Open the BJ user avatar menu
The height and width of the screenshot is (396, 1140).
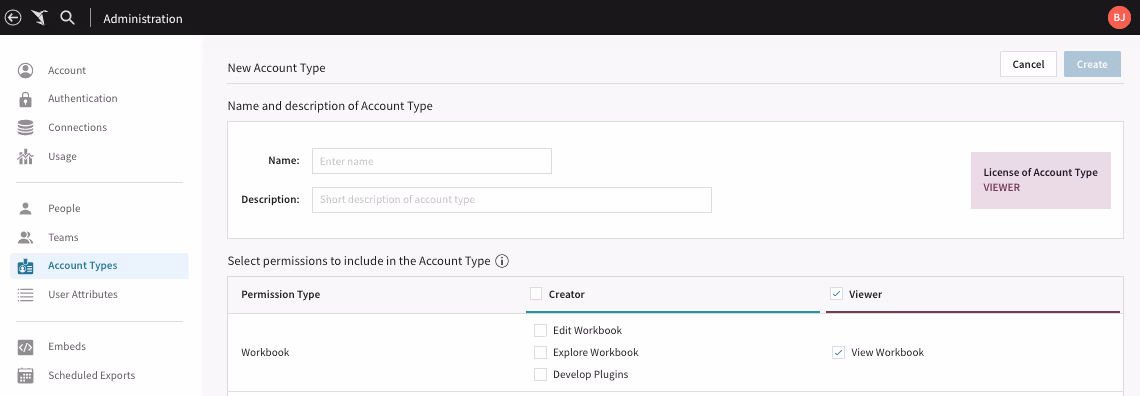click(x=1119, y=17)
